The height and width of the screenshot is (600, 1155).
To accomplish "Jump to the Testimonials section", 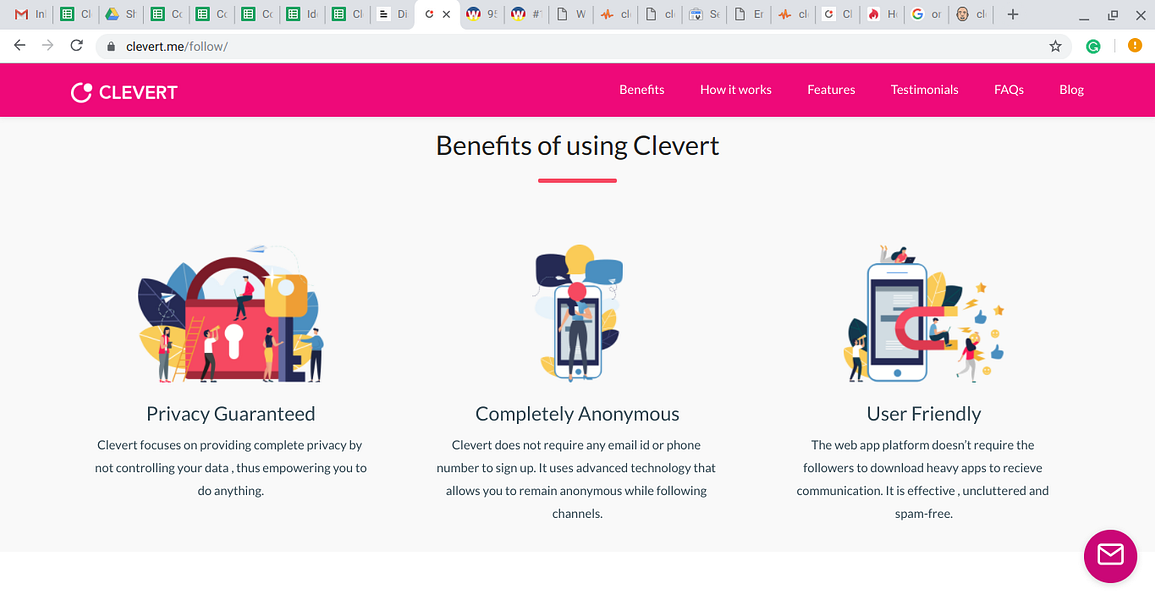I will (924, 90).
